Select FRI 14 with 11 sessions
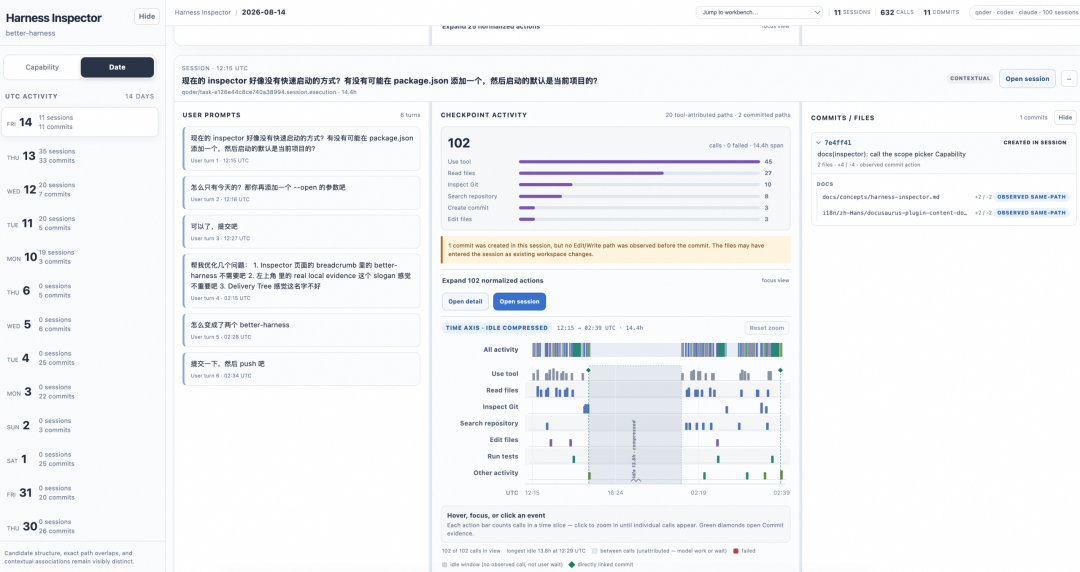The height and width of the screenshot is (572, 1080). coord(80,122)
